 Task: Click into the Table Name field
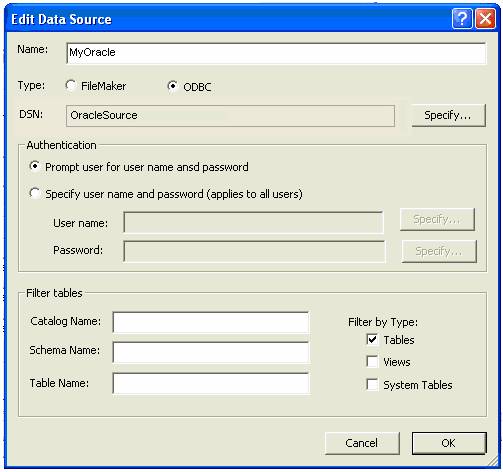(x=211, y=383)
